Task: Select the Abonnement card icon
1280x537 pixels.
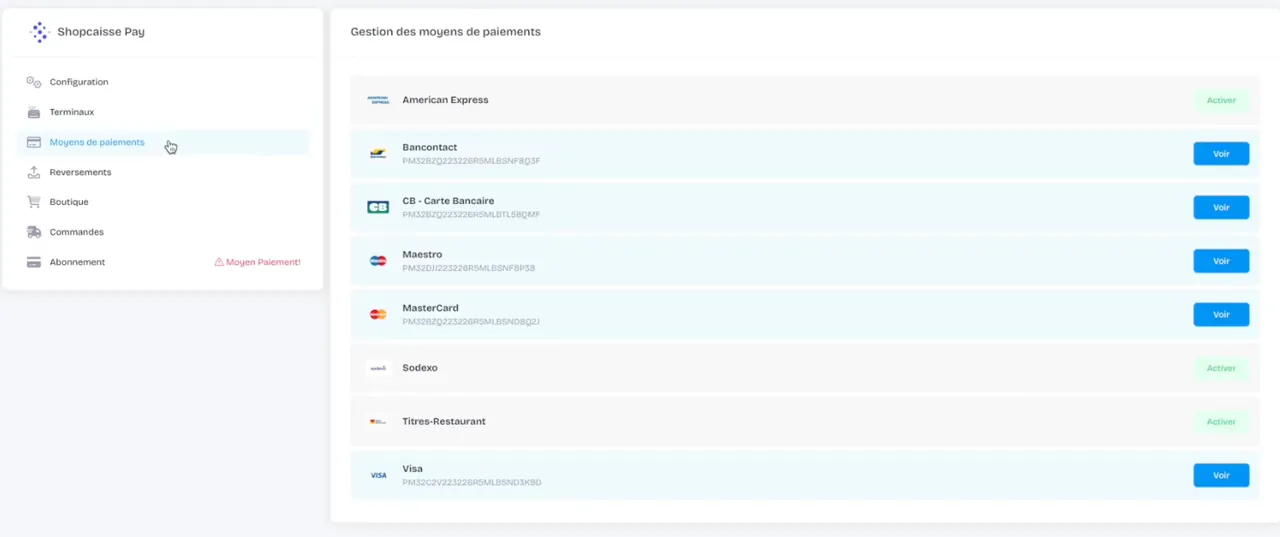Action: pyautogui.click(x=34, y=262)
